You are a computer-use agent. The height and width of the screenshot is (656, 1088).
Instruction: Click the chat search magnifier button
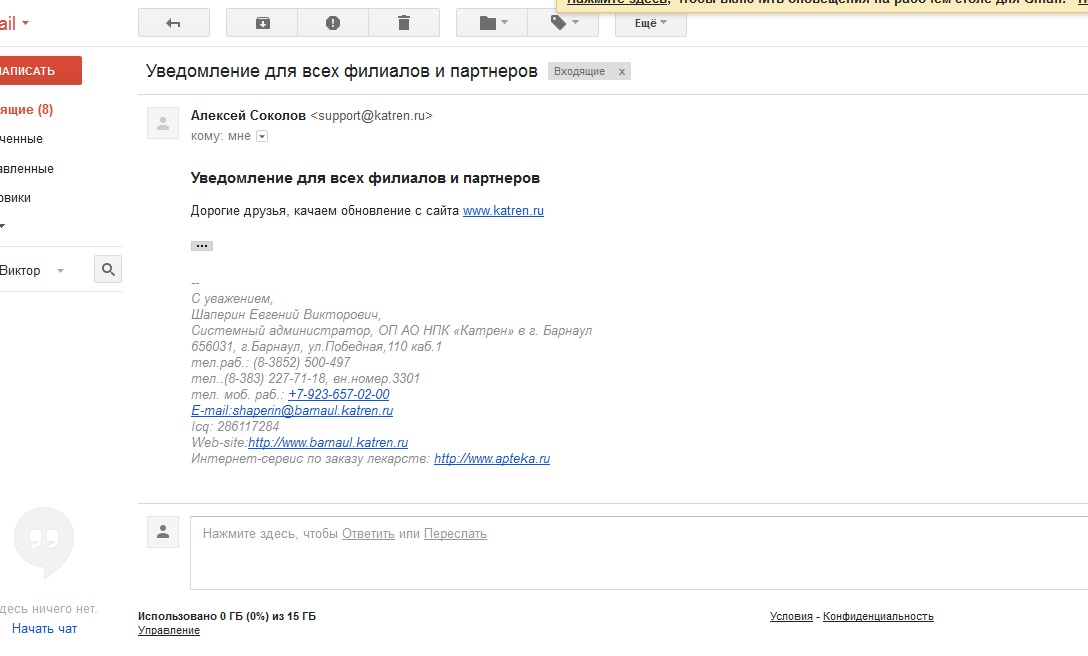(x=108, y=269)
